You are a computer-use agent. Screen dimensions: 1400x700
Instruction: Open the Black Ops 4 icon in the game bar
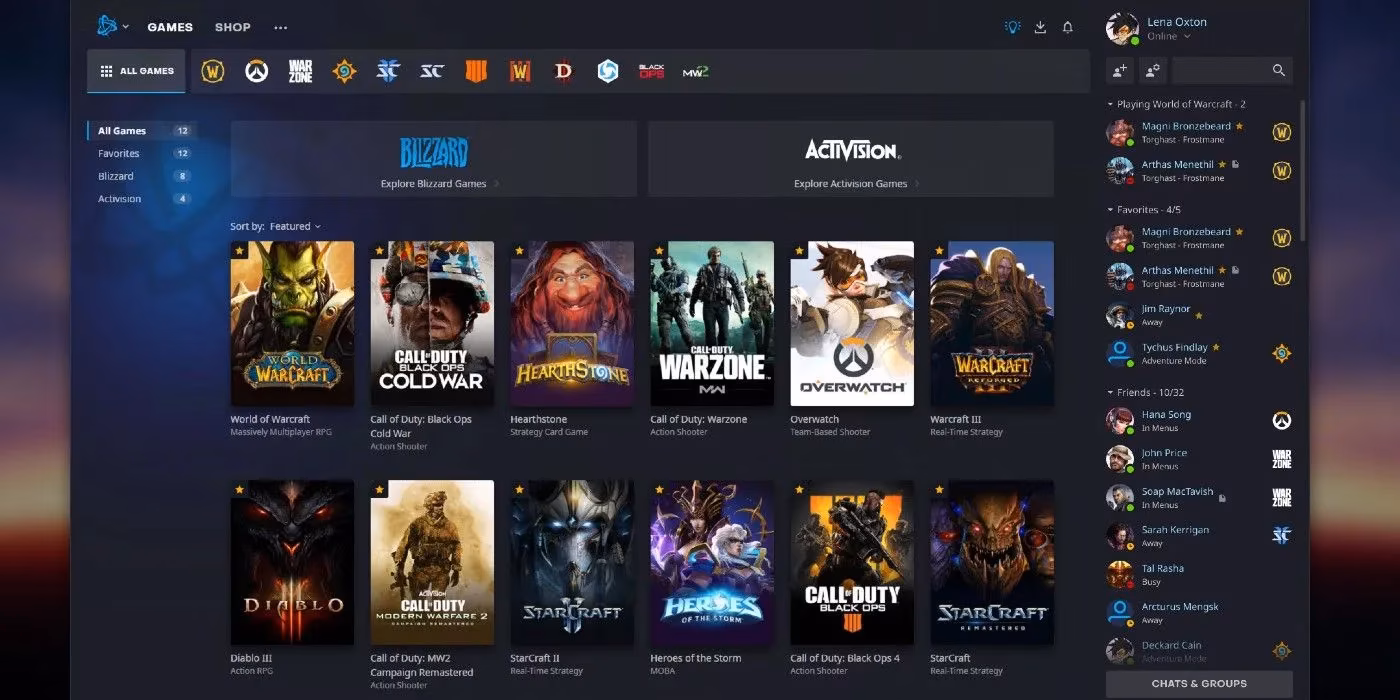[x=476, y=71]
